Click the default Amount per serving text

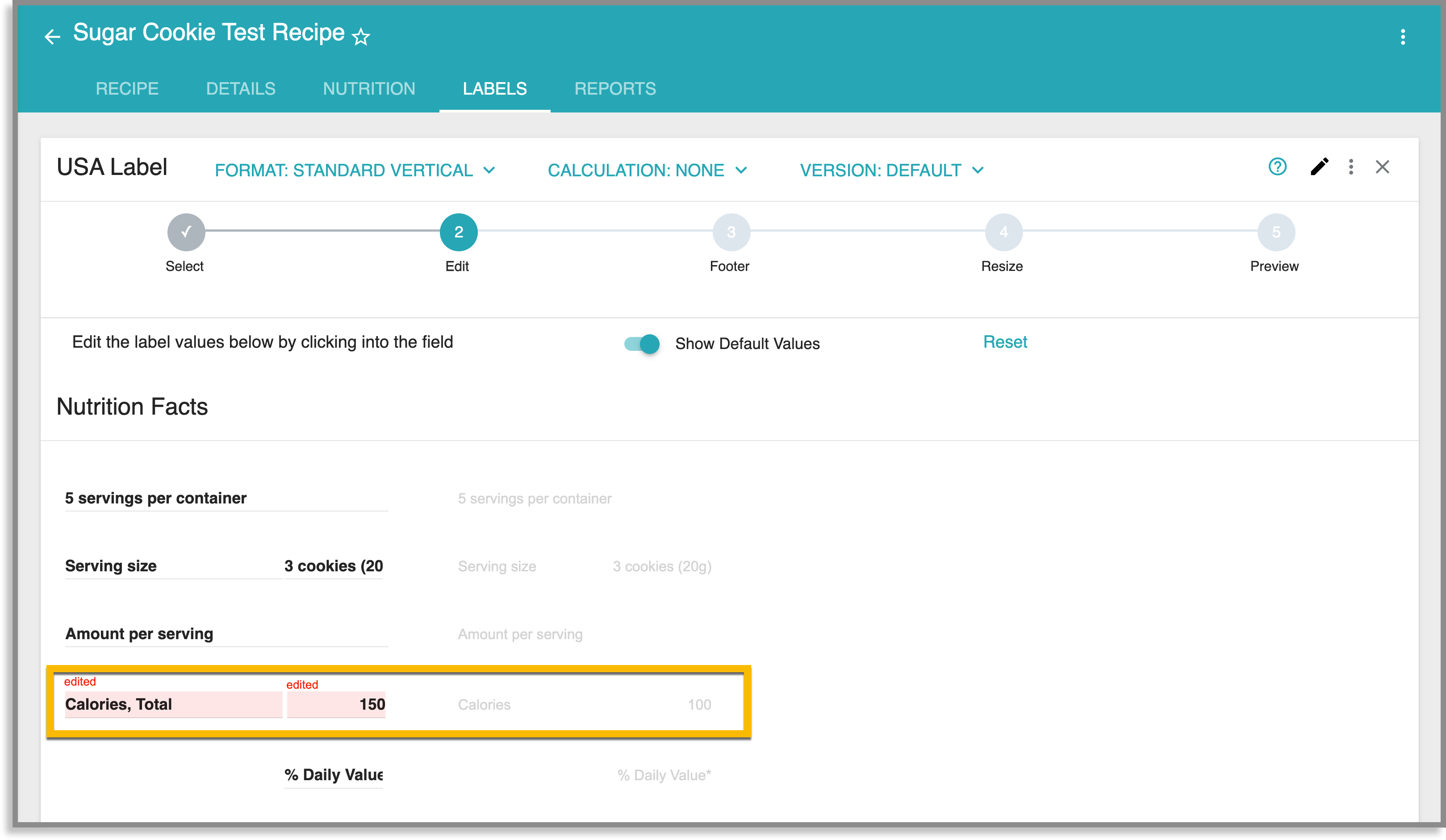(520, 634)
